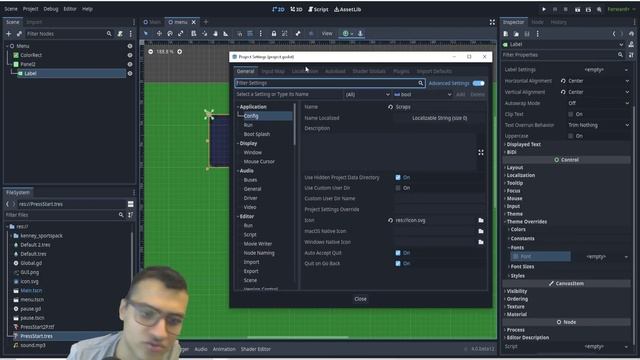Toggle Use Hidden Project Data Directory checkbox
Viewport: 640px width, 360px height.
point(398,178)
